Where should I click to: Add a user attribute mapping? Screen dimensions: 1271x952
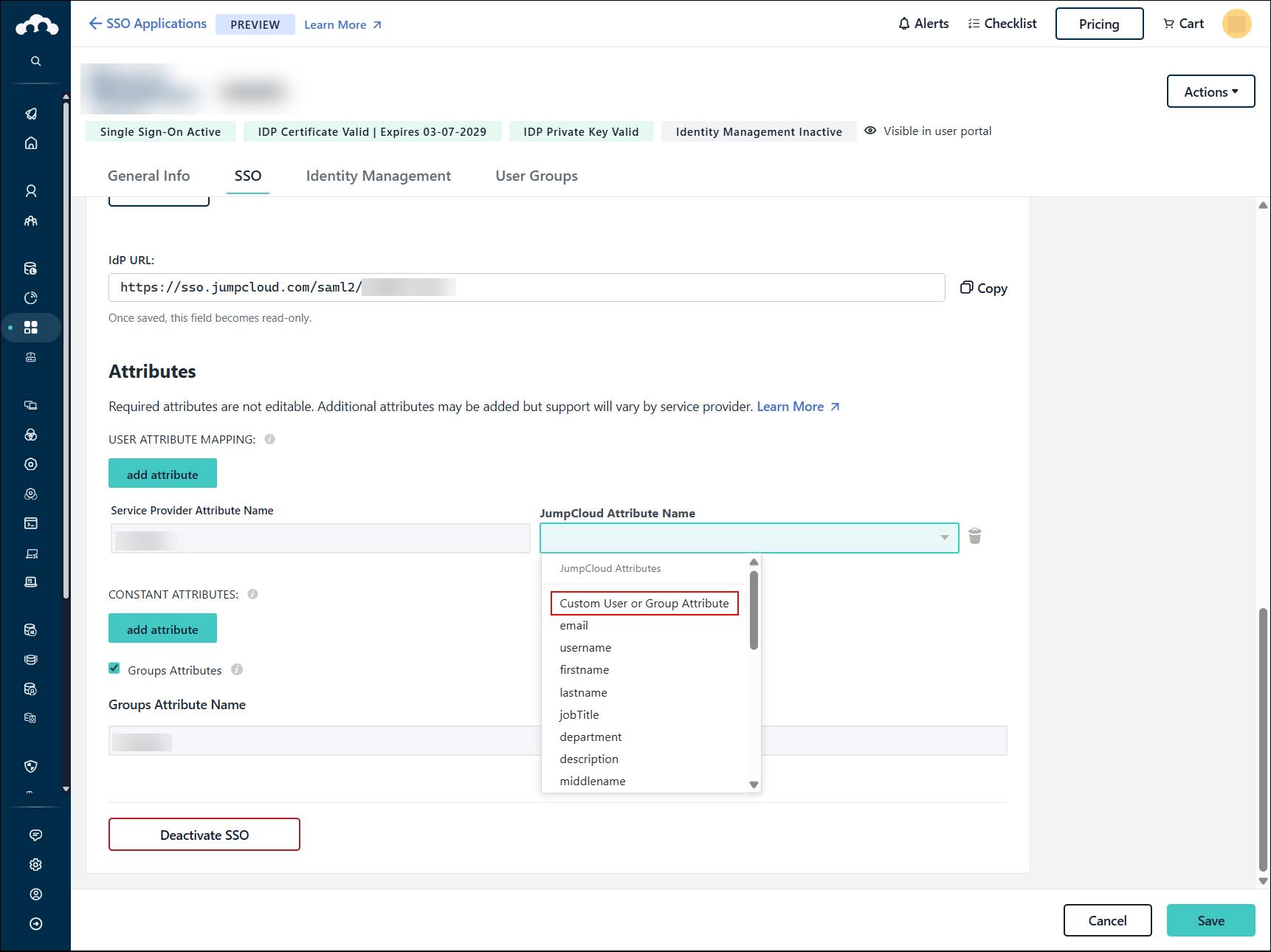[162, 473]
